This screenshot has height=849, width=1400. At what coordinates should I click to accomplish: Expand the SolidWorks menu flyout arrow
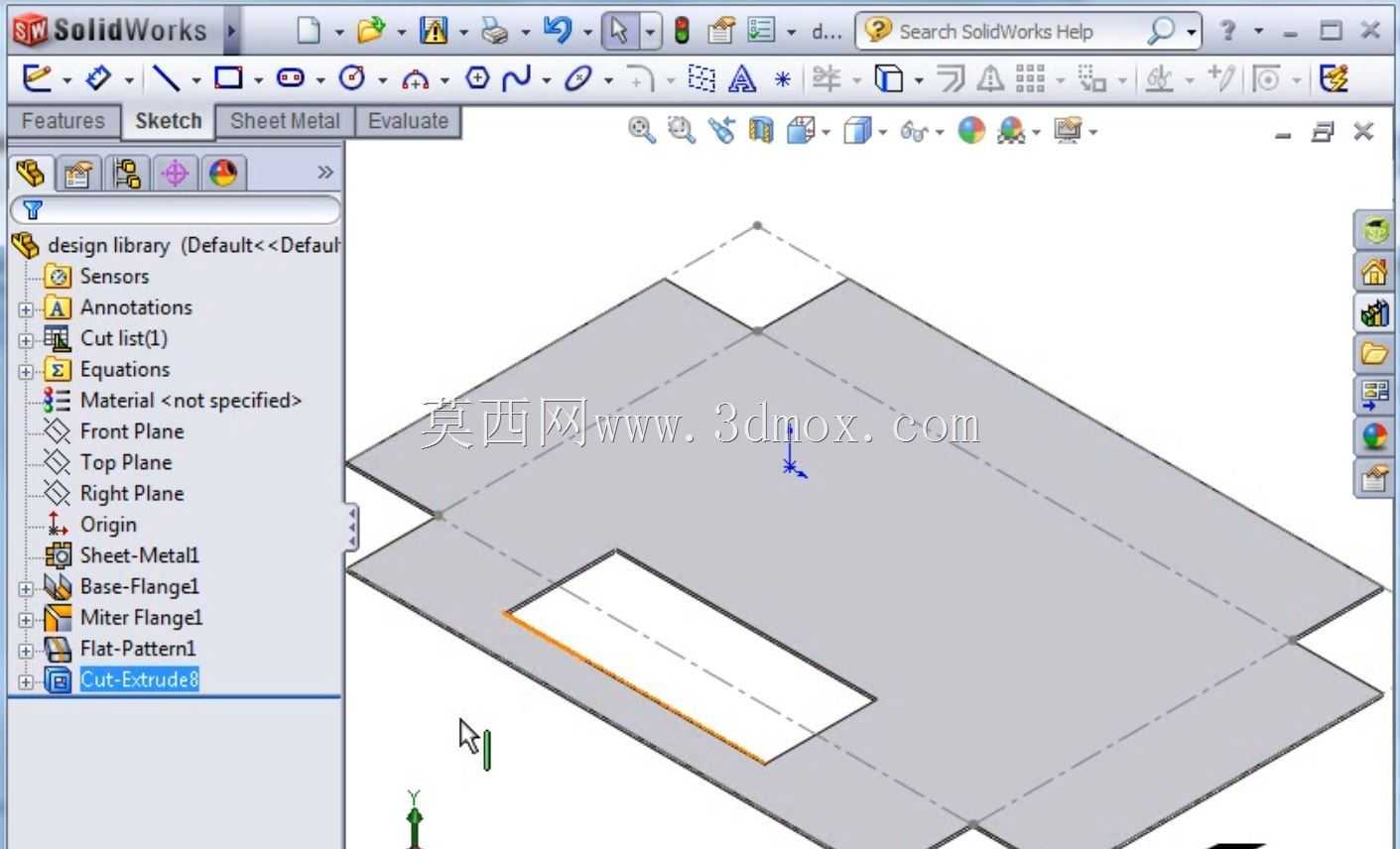[x=231, y=31]
